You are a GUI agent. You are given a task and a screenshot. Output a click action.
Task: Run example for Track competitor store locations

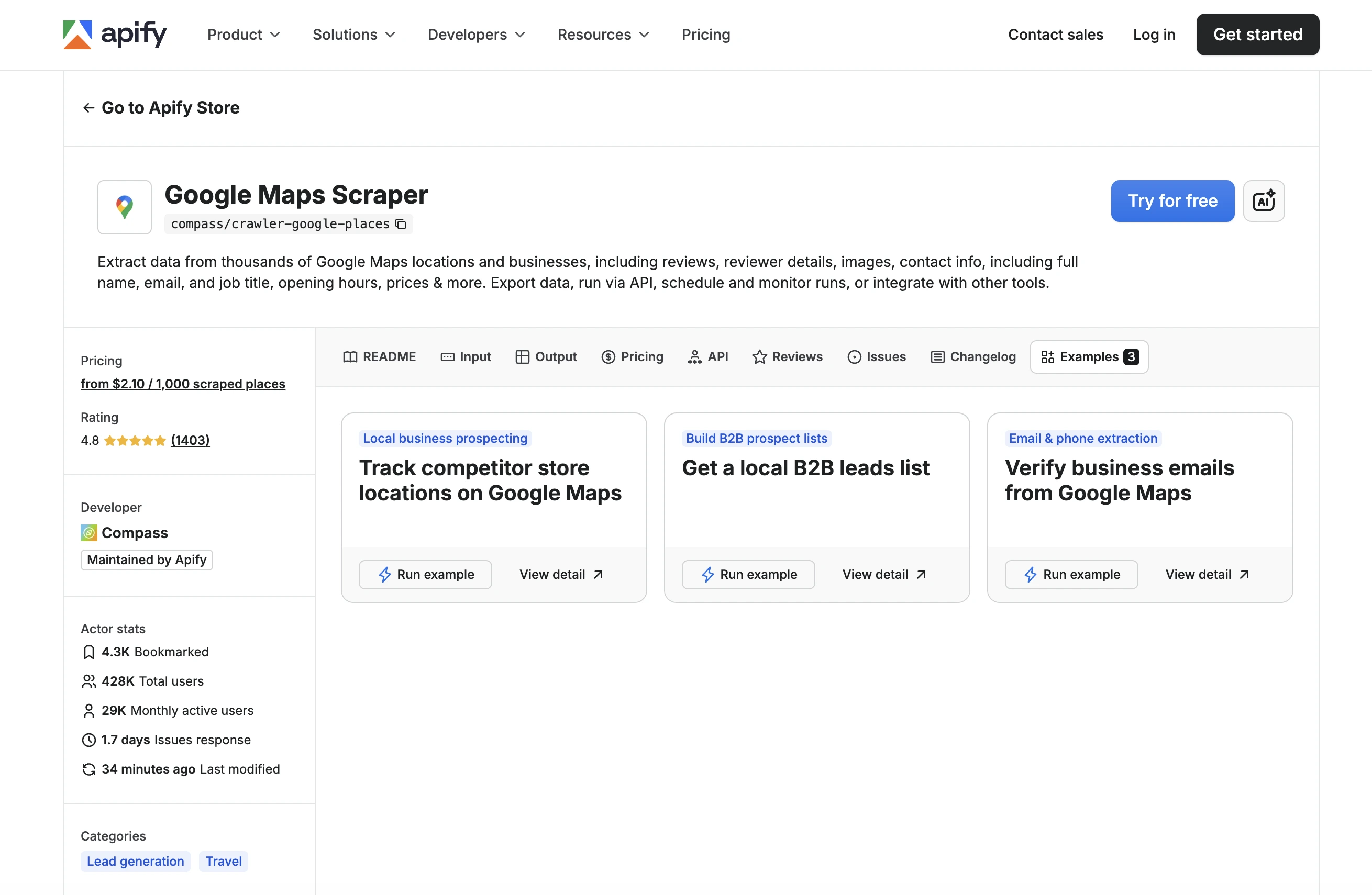tap(425, 575)
